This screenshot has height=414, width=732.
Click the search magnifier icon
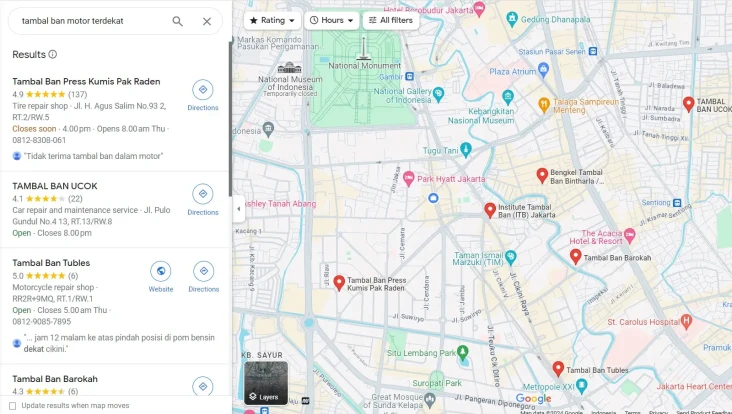[x=177, y=21]
